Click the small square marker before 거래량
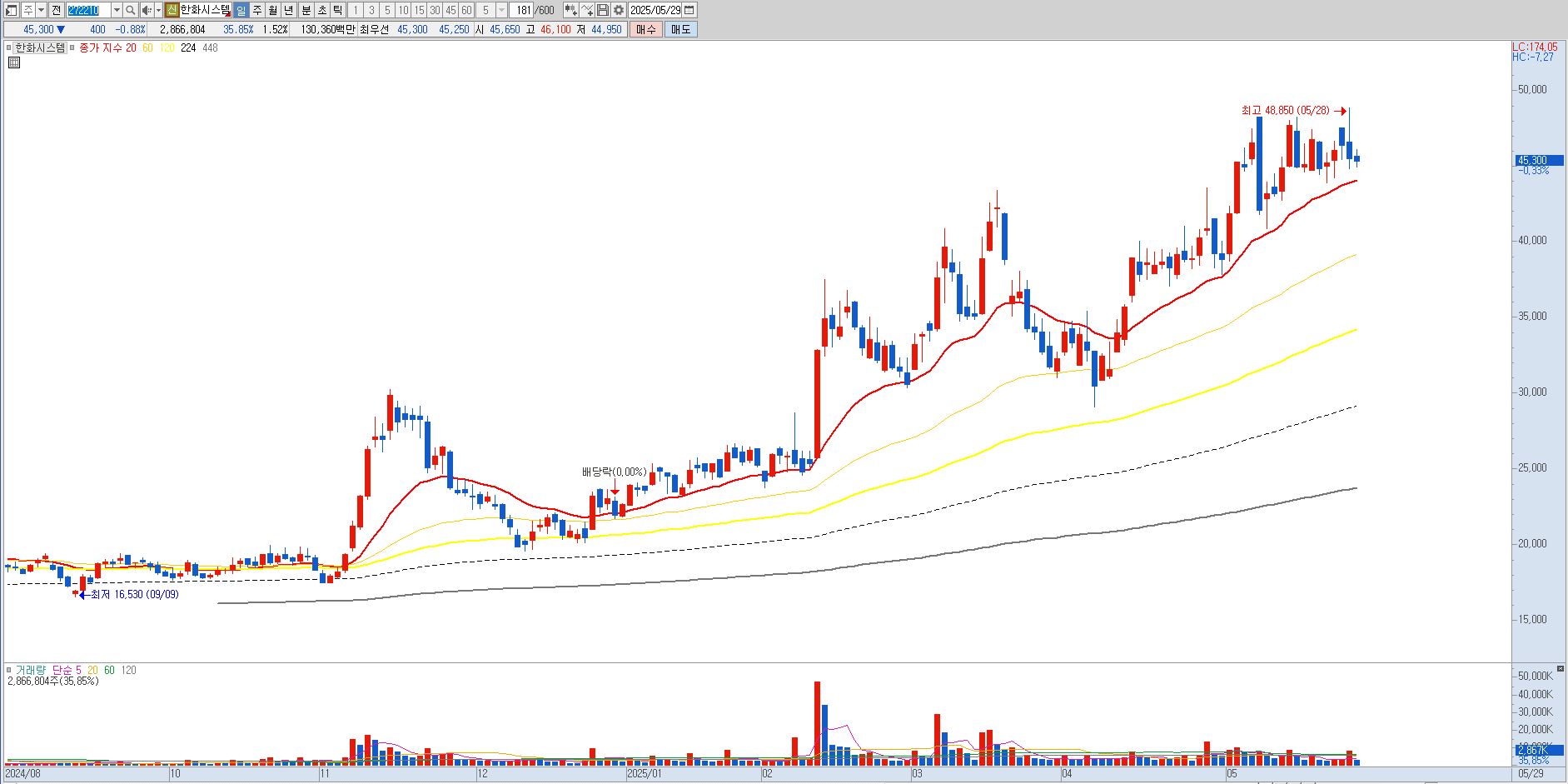Image resolution: width=1568 pixels, height=784 pixels. [9, 670]
